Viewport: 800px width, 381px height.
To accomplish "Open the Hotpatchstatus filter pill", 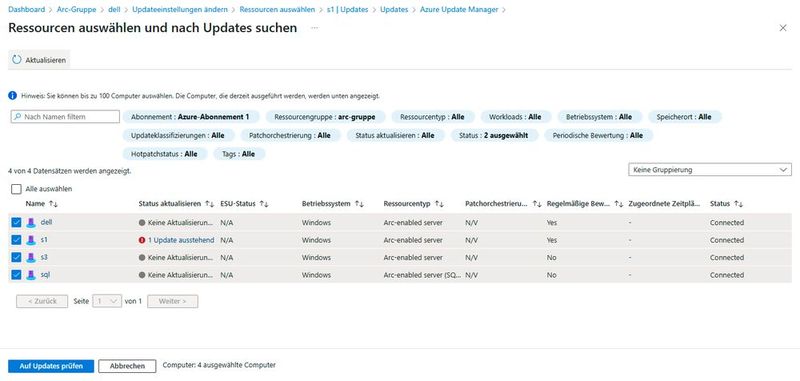I will click(x=164, y=154).
